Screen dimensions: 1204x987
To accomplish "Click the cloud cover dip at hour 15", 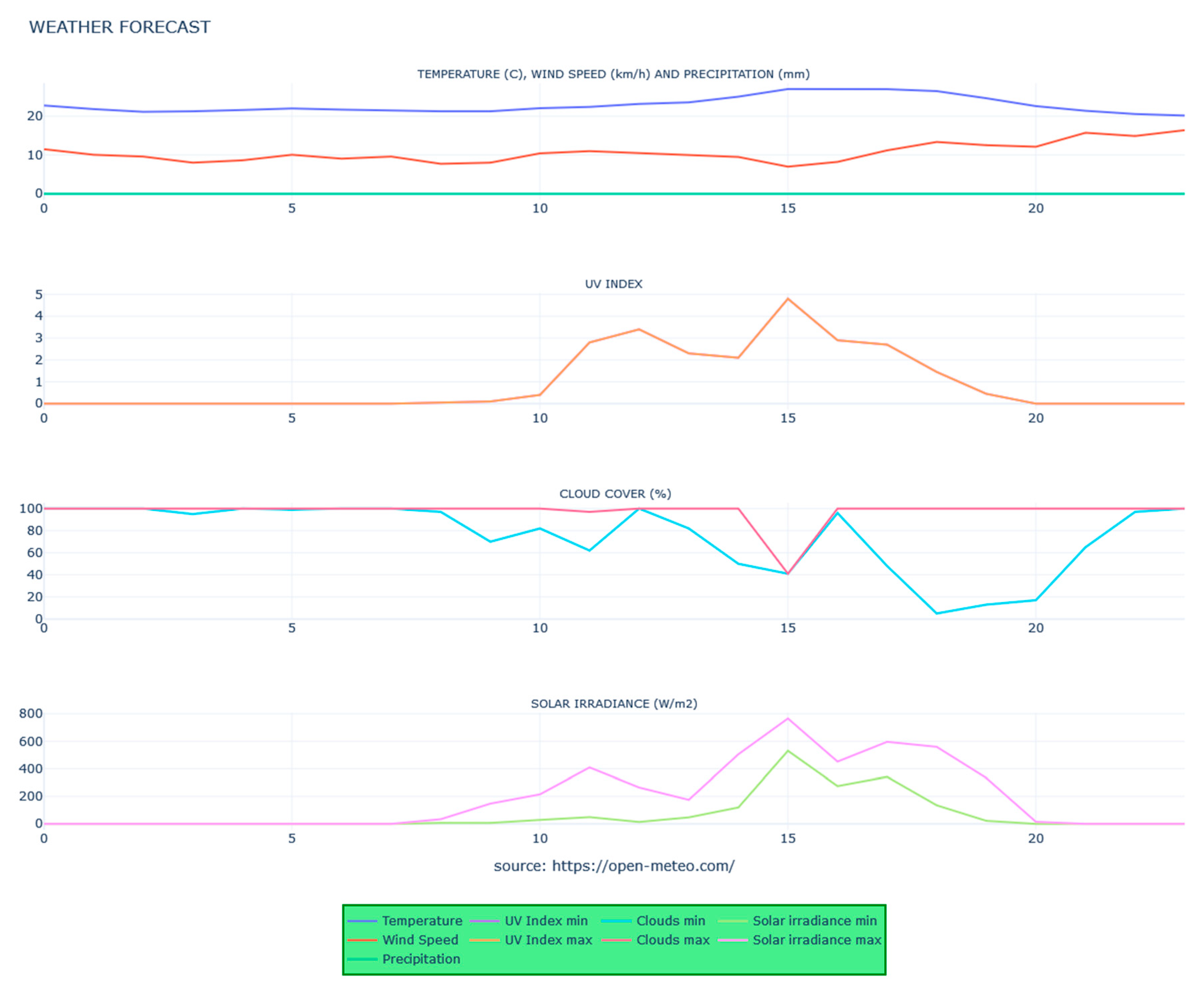I will tap(787, 573).
